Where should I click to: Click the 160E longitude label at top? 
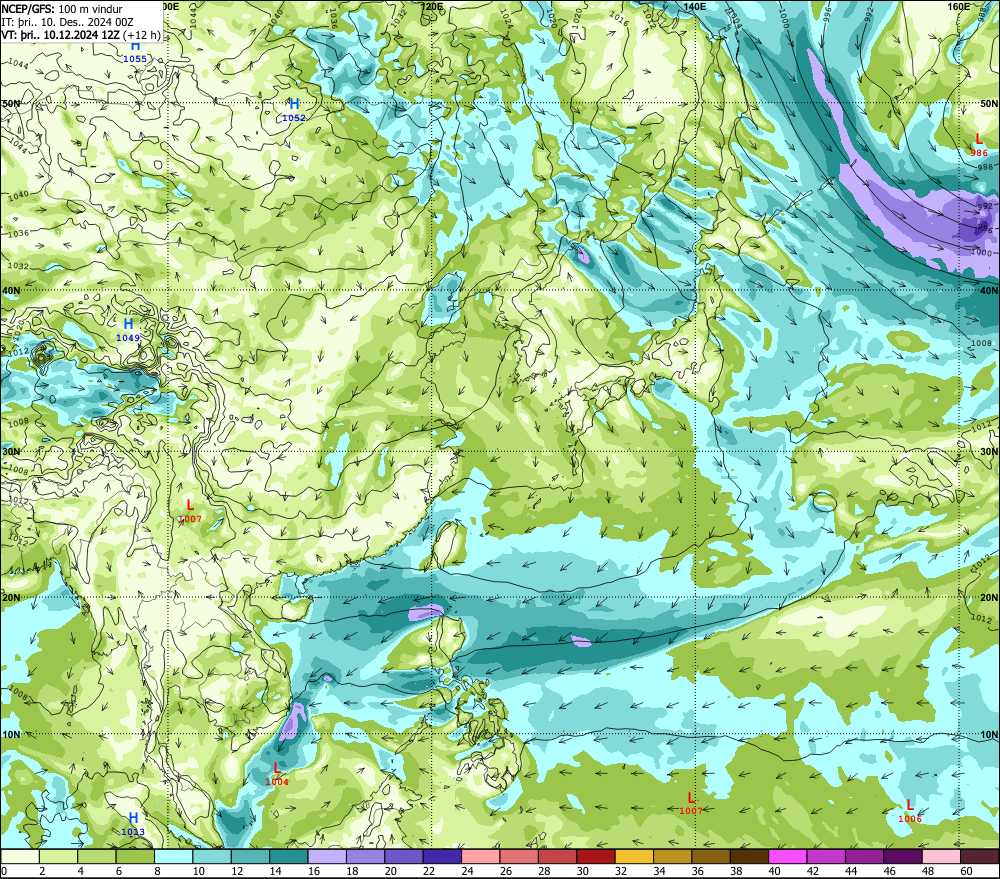pyautogui.click(x=959, y=6)
